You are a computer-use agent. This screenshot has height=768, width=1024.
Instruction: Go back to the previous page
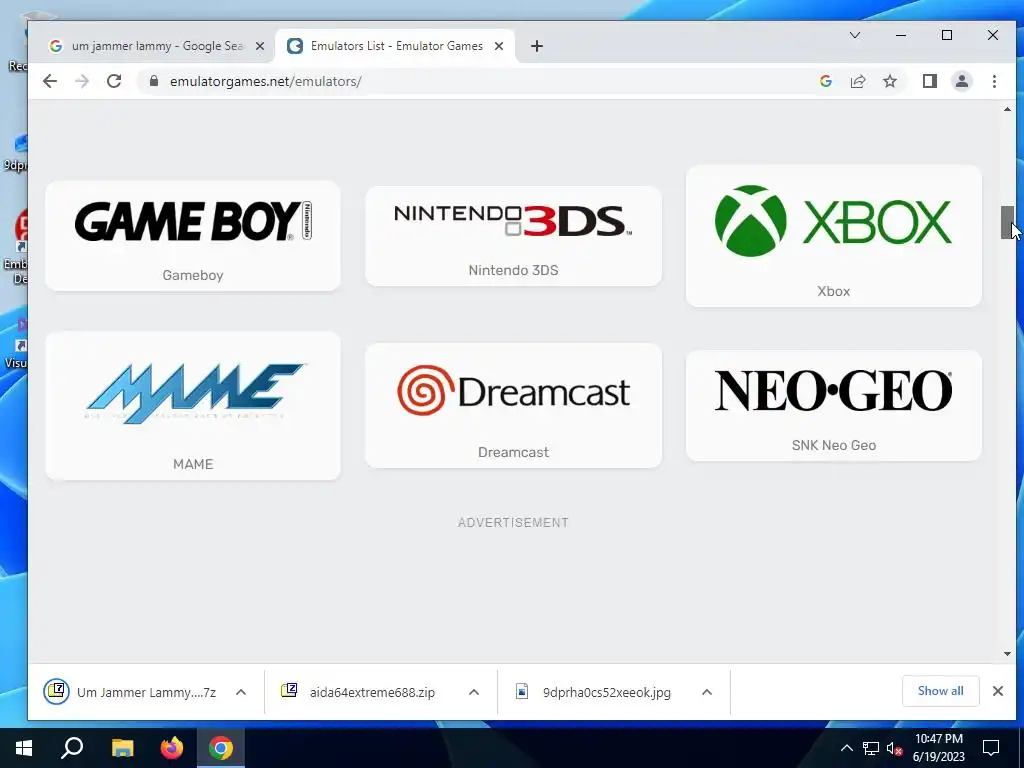pos(50,81)
